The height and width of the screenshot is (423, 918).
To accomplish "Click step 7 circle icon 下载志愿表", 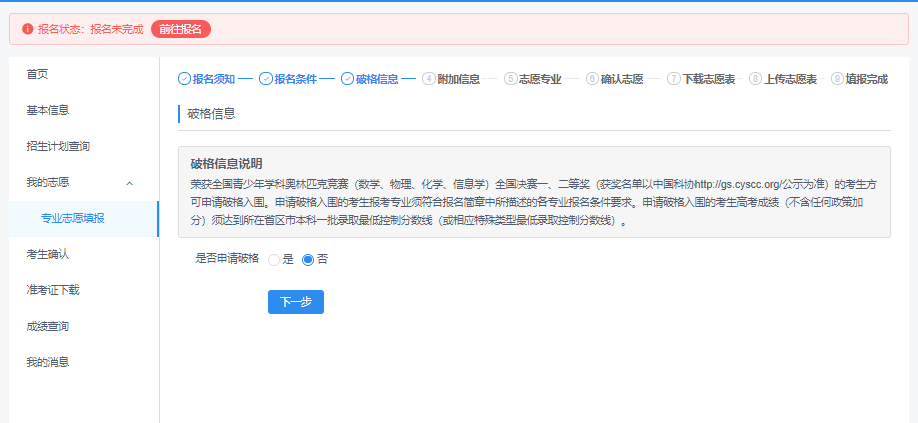I will (674, 78).
